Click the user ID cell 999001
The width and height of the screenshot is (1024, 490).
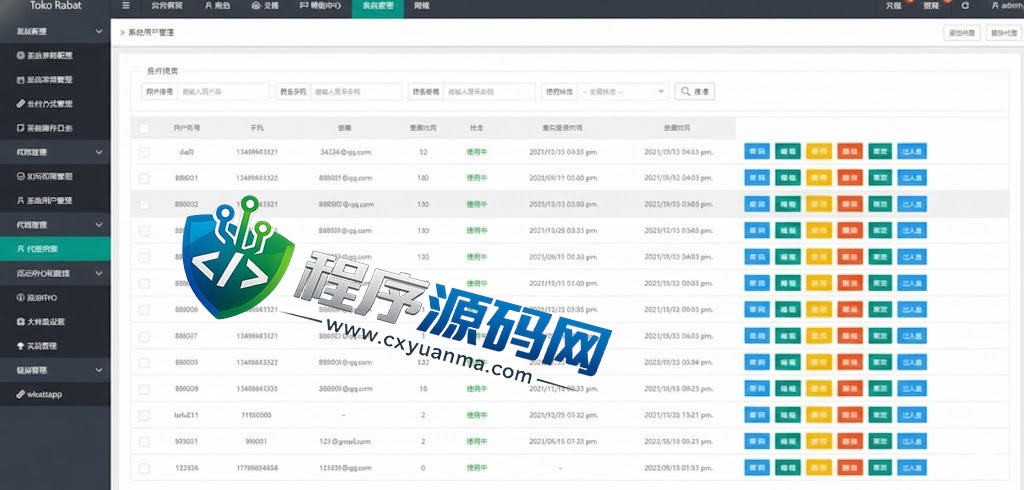pos(187,442)
